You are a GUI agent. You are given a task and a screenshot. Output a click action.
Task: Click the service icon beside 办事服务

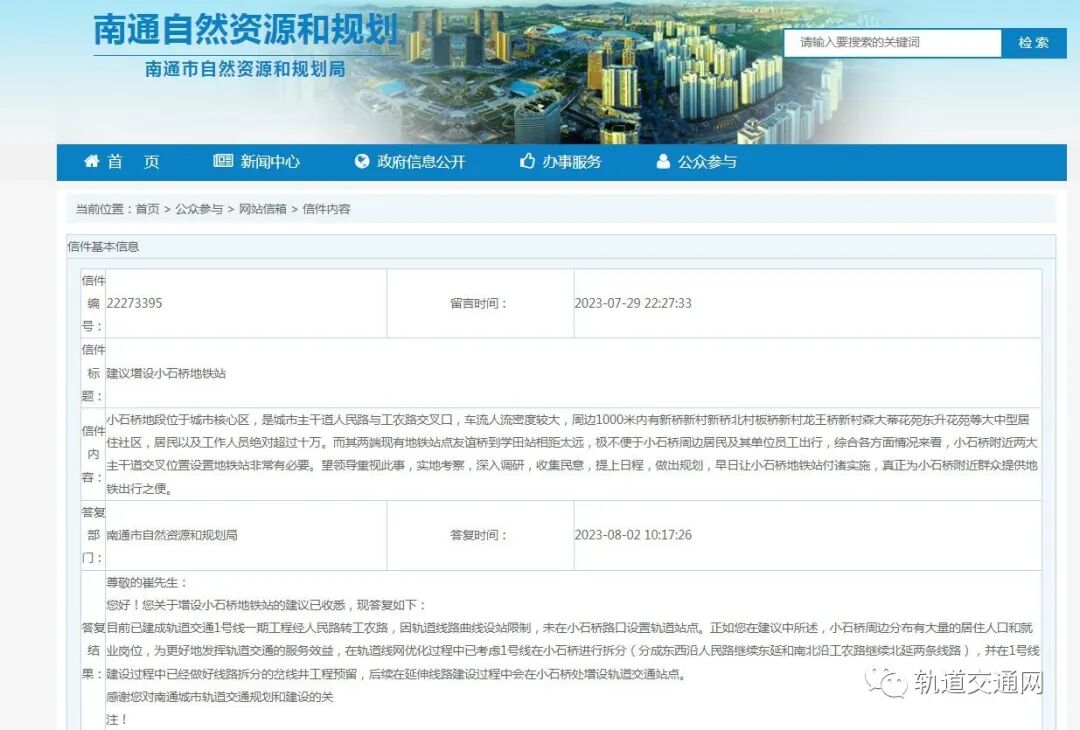tap(527, 161)
